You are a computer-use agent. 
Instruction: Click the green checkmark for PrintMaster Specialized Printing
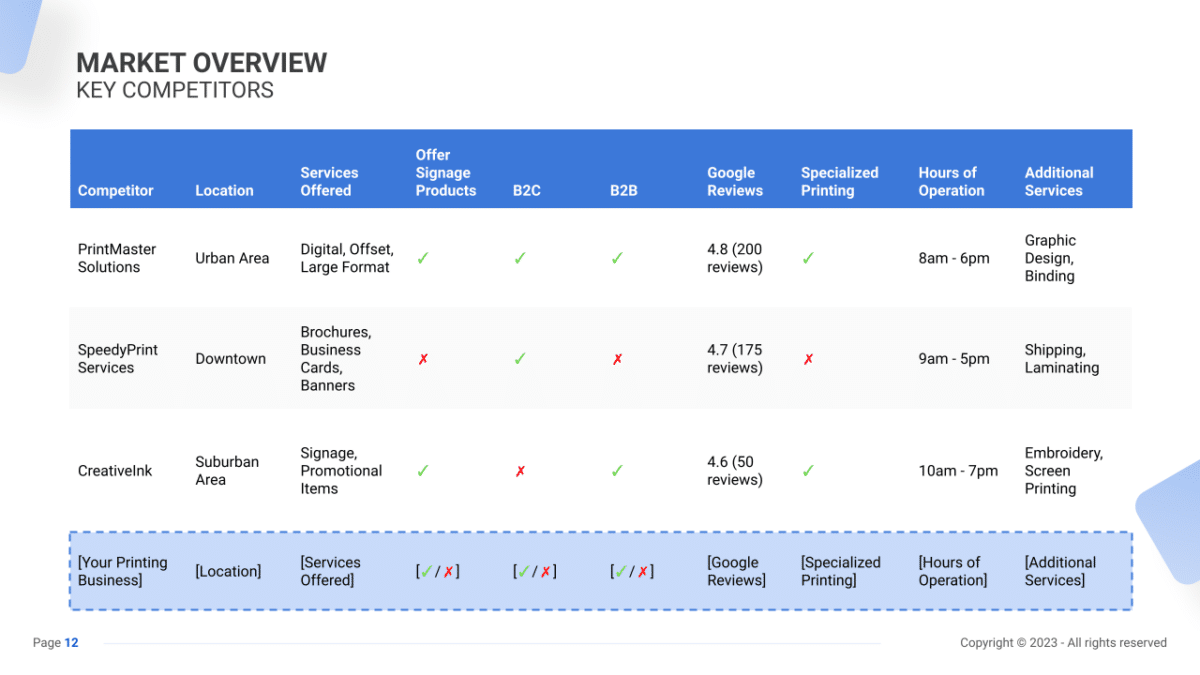coord(807,257)
